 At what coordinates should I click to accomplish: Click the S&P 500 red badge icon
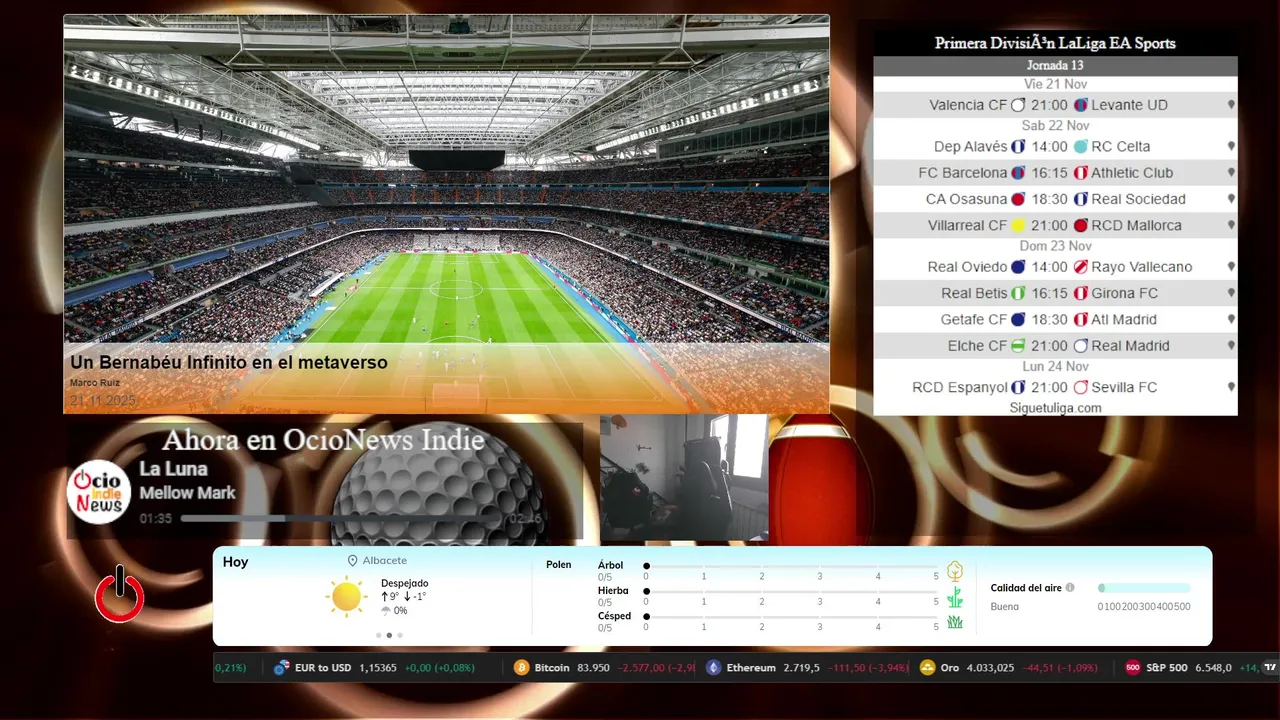pos(1132,667)
